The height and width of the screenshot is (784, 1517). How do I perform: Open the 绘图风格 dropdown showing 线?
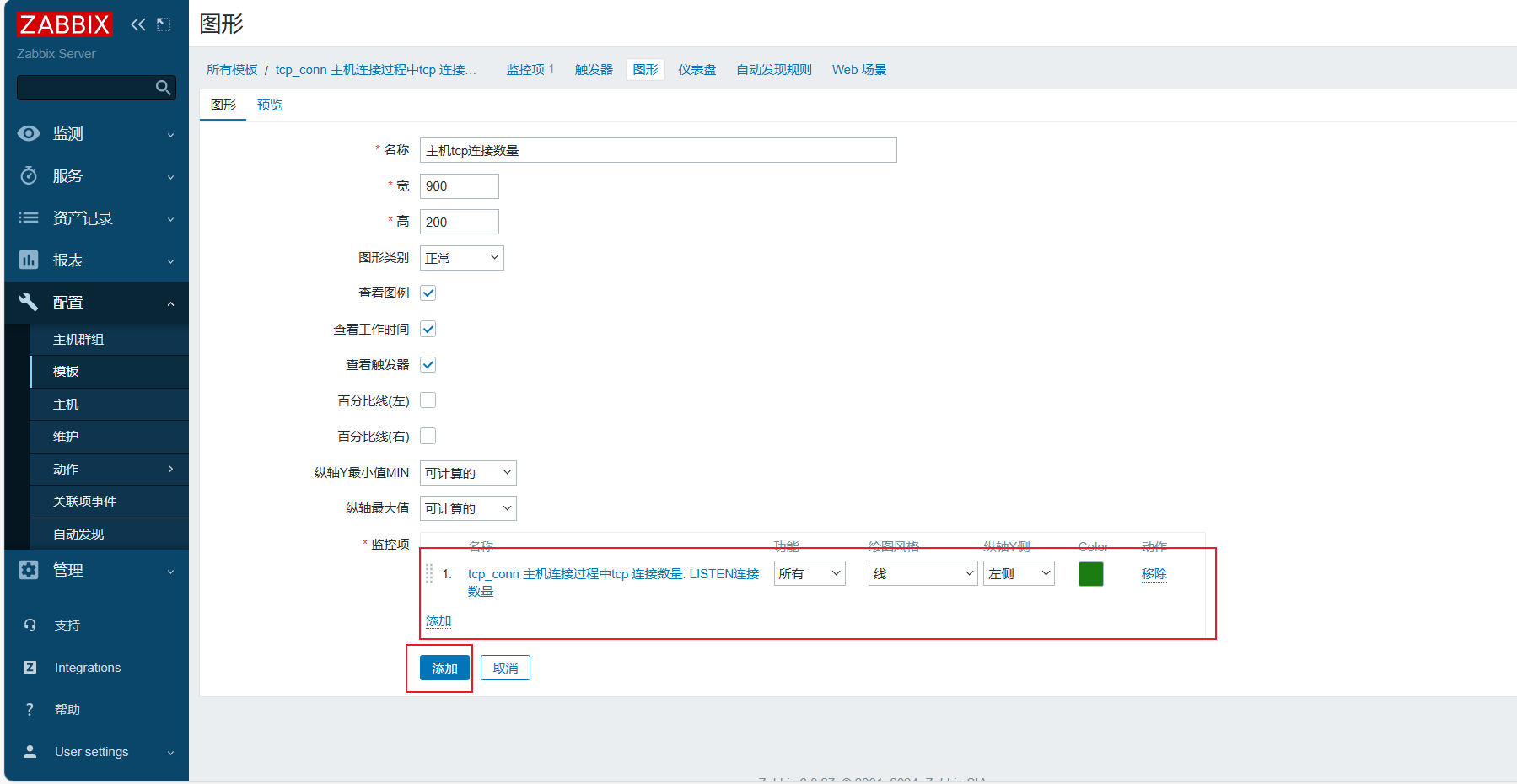923,573
